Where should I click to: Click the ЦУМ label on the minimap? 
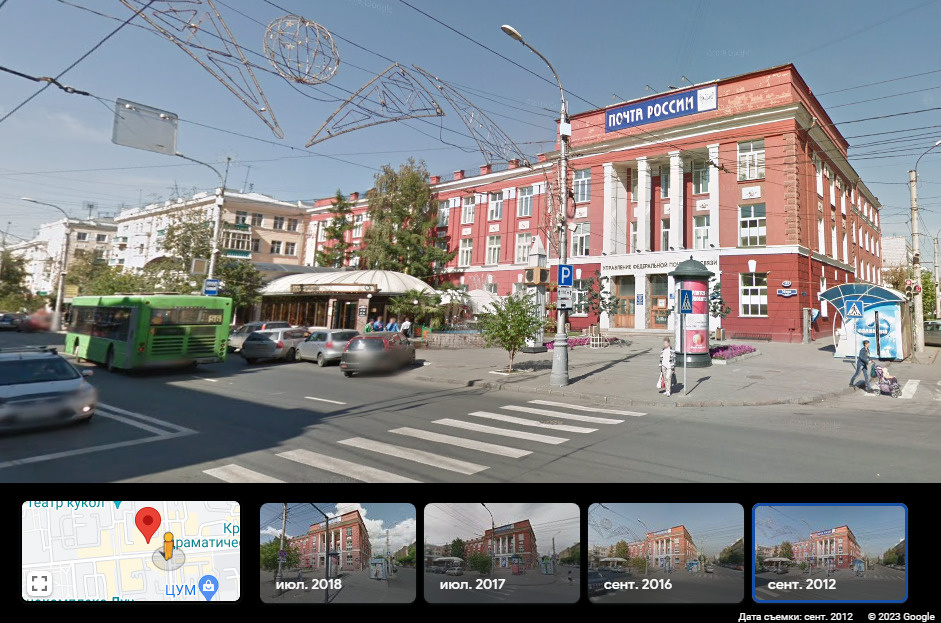click(x=181, y=590)
